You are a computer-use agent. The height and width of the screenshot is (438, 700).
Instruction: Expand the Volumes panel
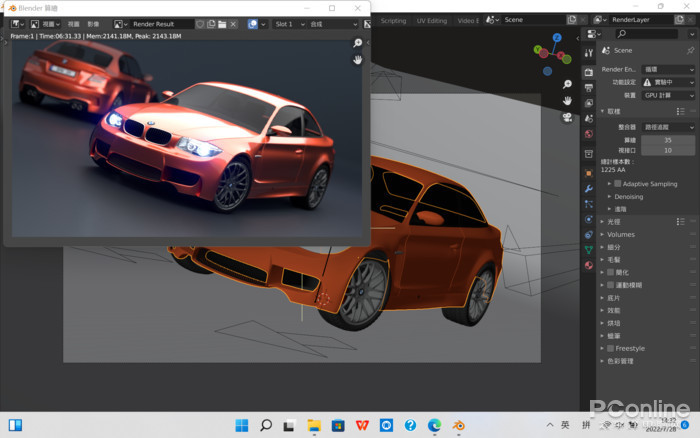click(x=621, y=234)
